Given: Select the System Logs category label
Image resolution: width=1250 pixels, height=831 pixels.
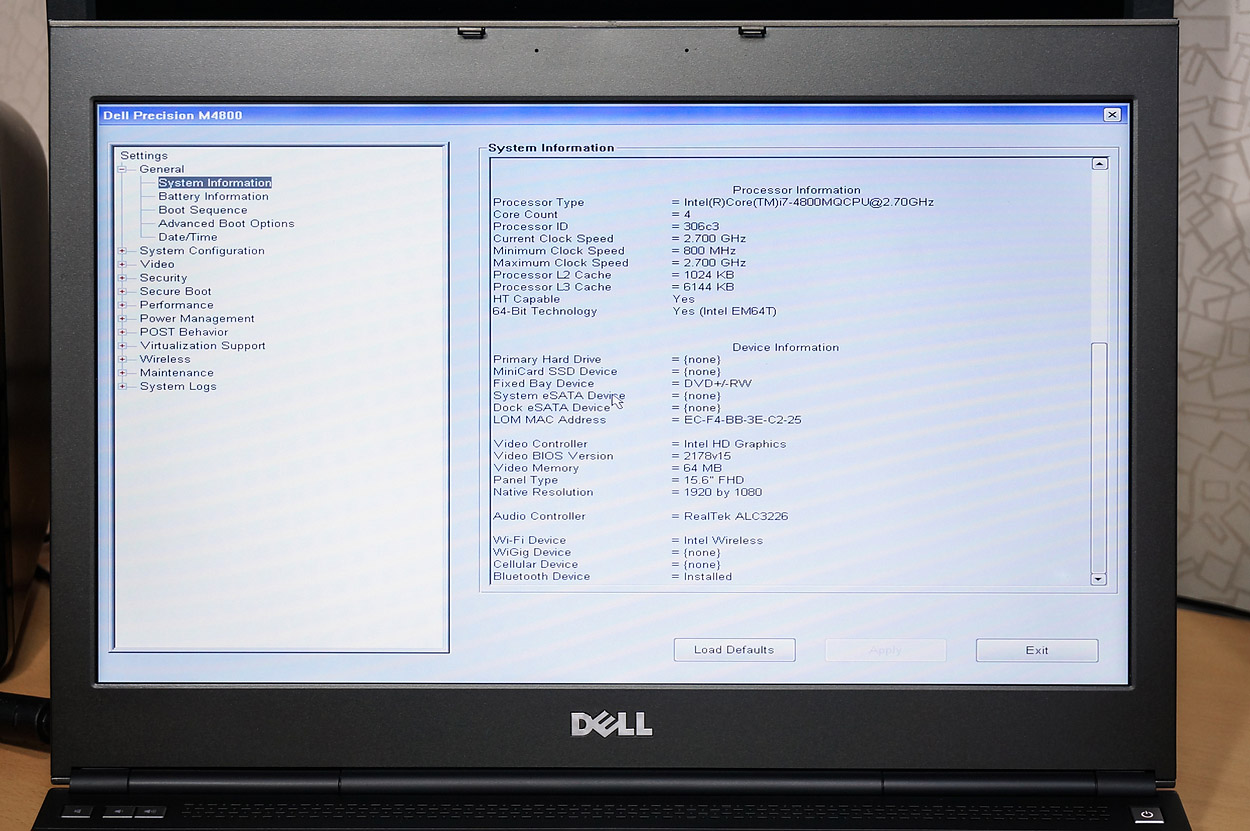Looking at the screenshot, I should coord(178,386).
